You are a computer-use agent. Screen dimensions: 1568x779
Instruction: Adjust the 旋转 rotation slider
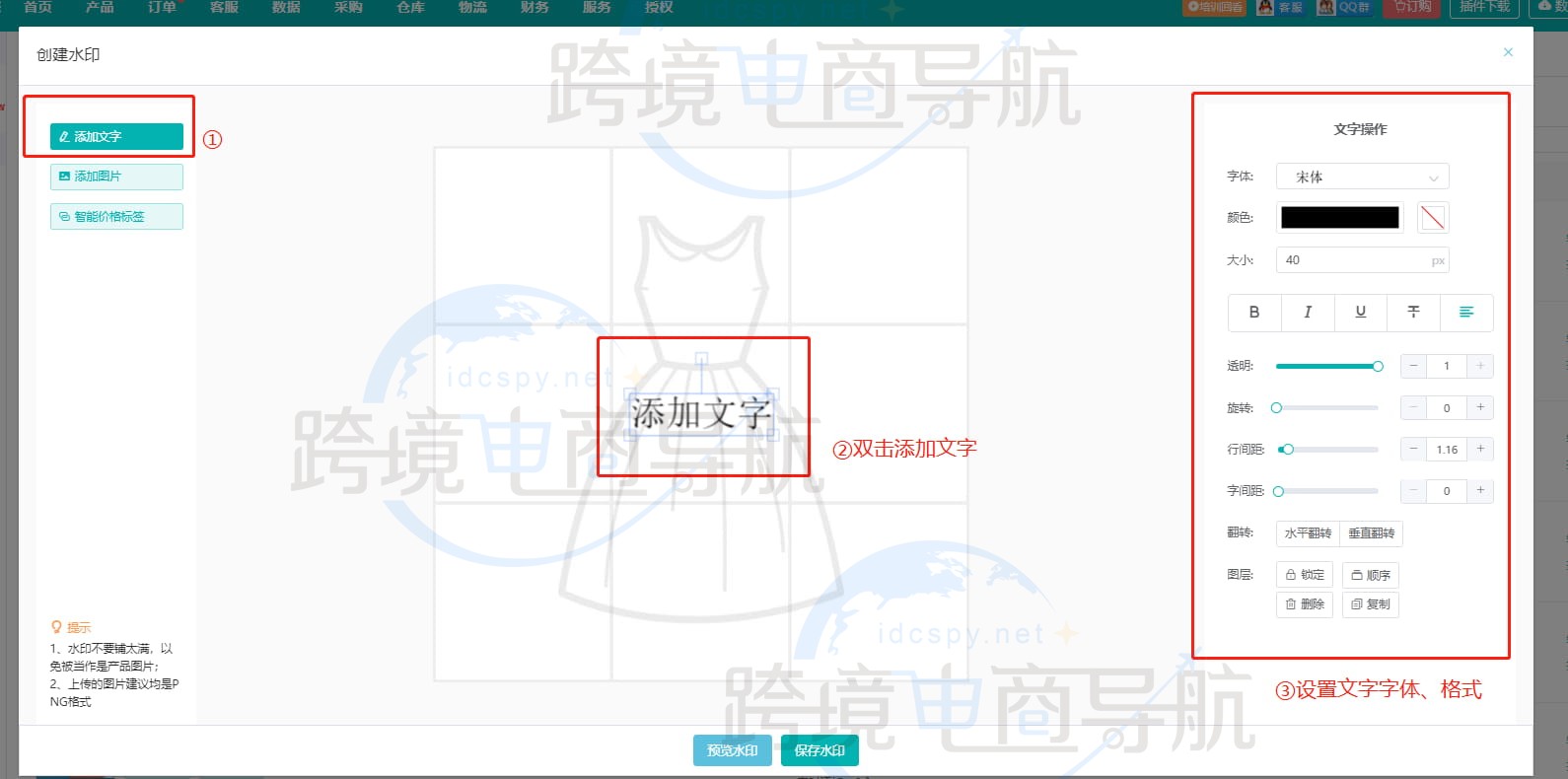click(x=1327, y=407)
